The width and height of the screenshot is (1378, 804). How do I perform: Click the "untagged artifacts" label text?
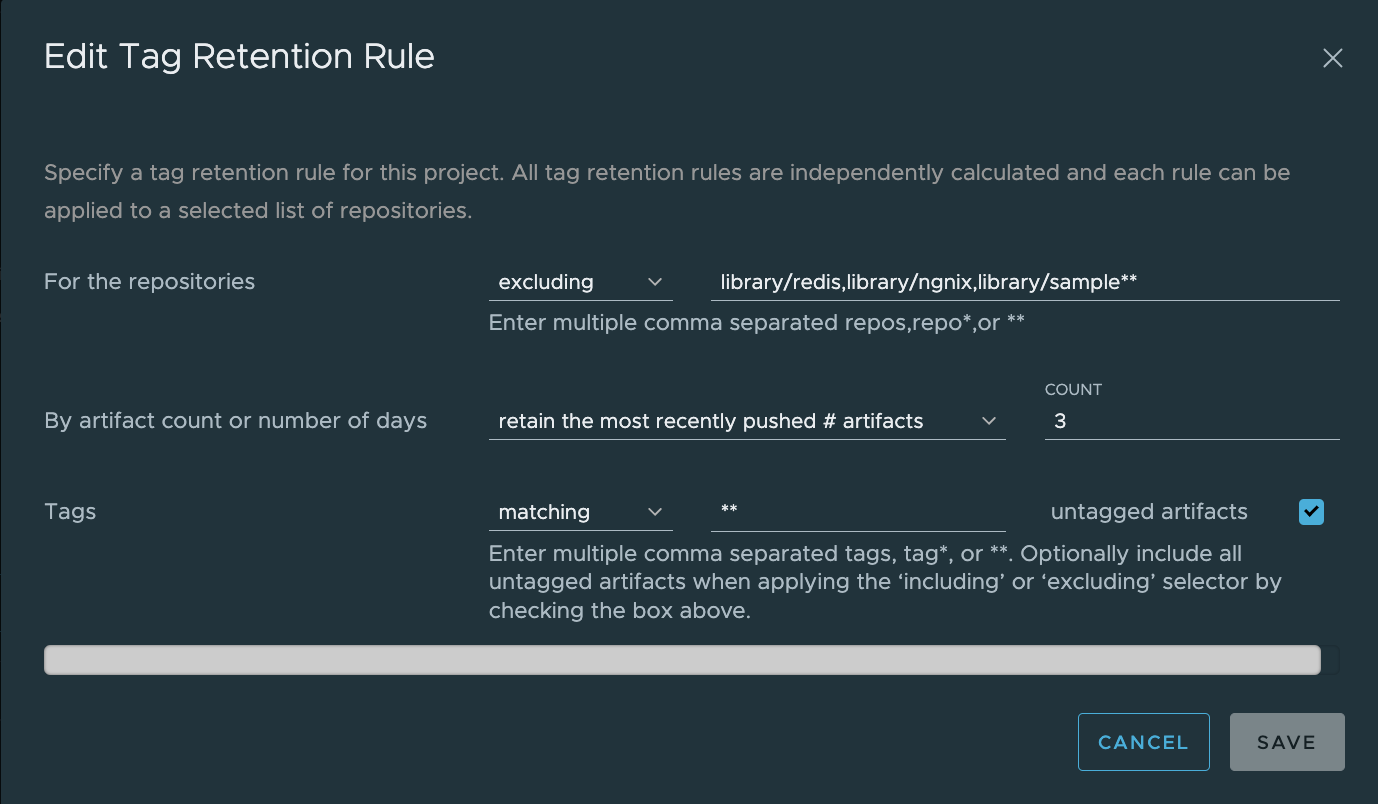coord(1148,512)
